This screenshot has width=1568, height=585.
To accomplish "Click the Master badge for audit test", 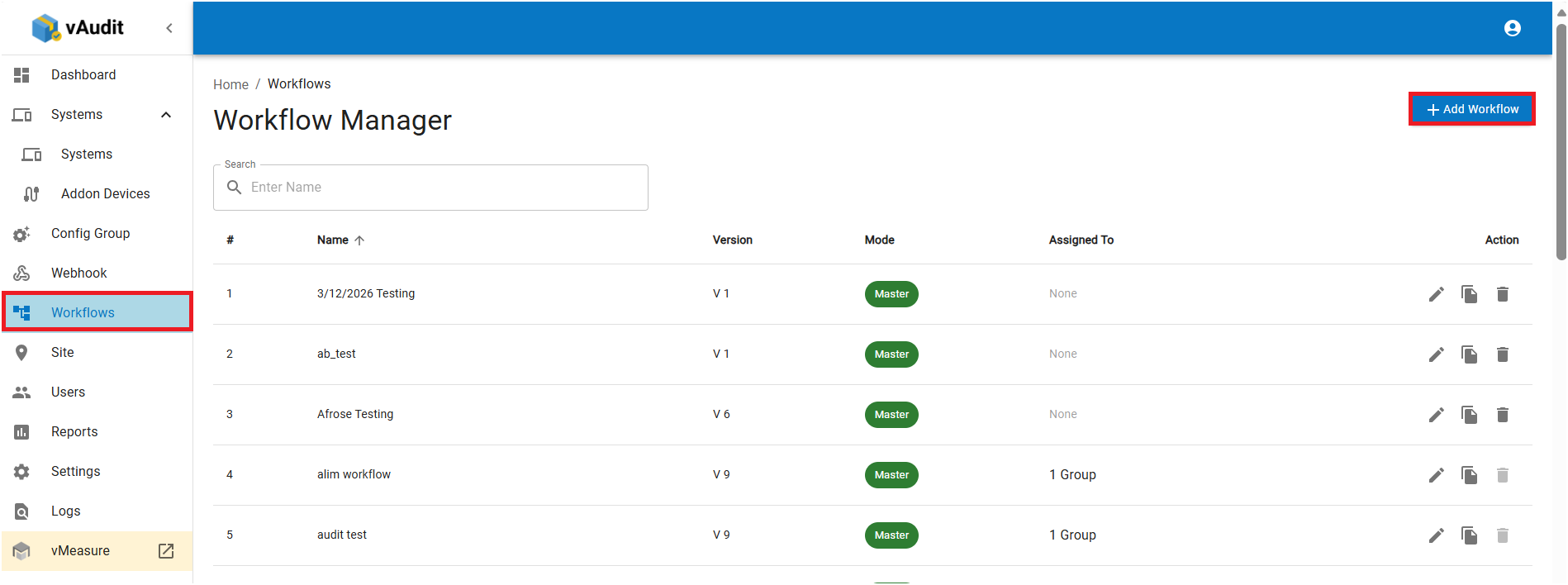I will point(891,535).
